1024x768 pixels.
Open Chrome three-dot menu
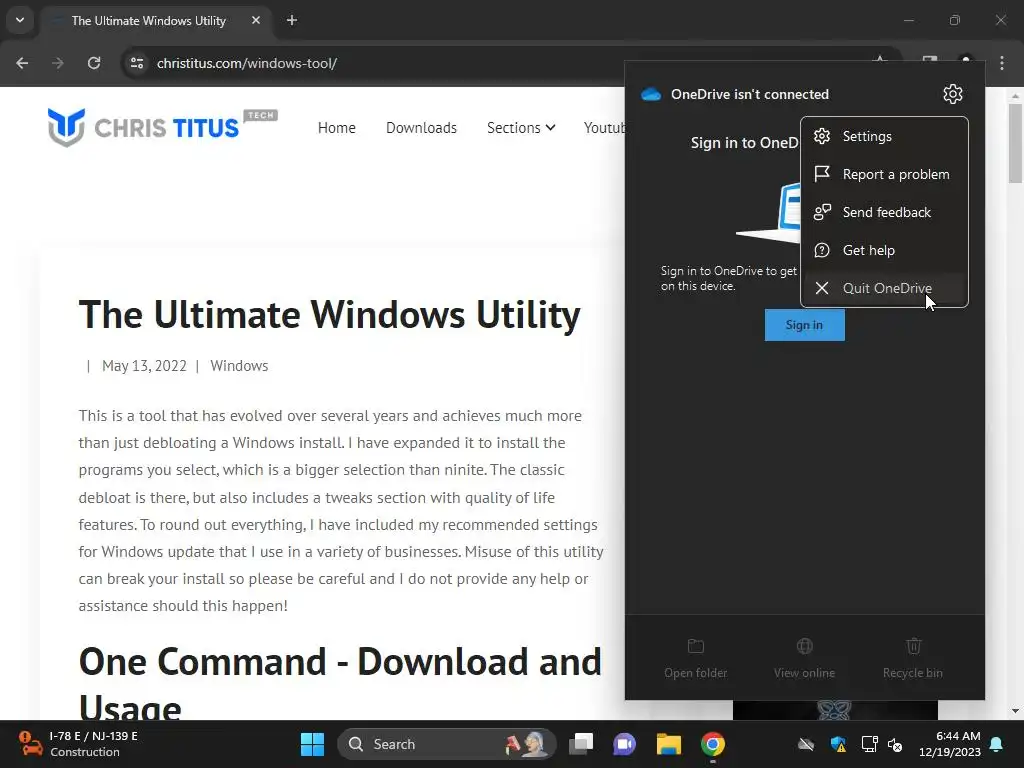click(1002, 63)
